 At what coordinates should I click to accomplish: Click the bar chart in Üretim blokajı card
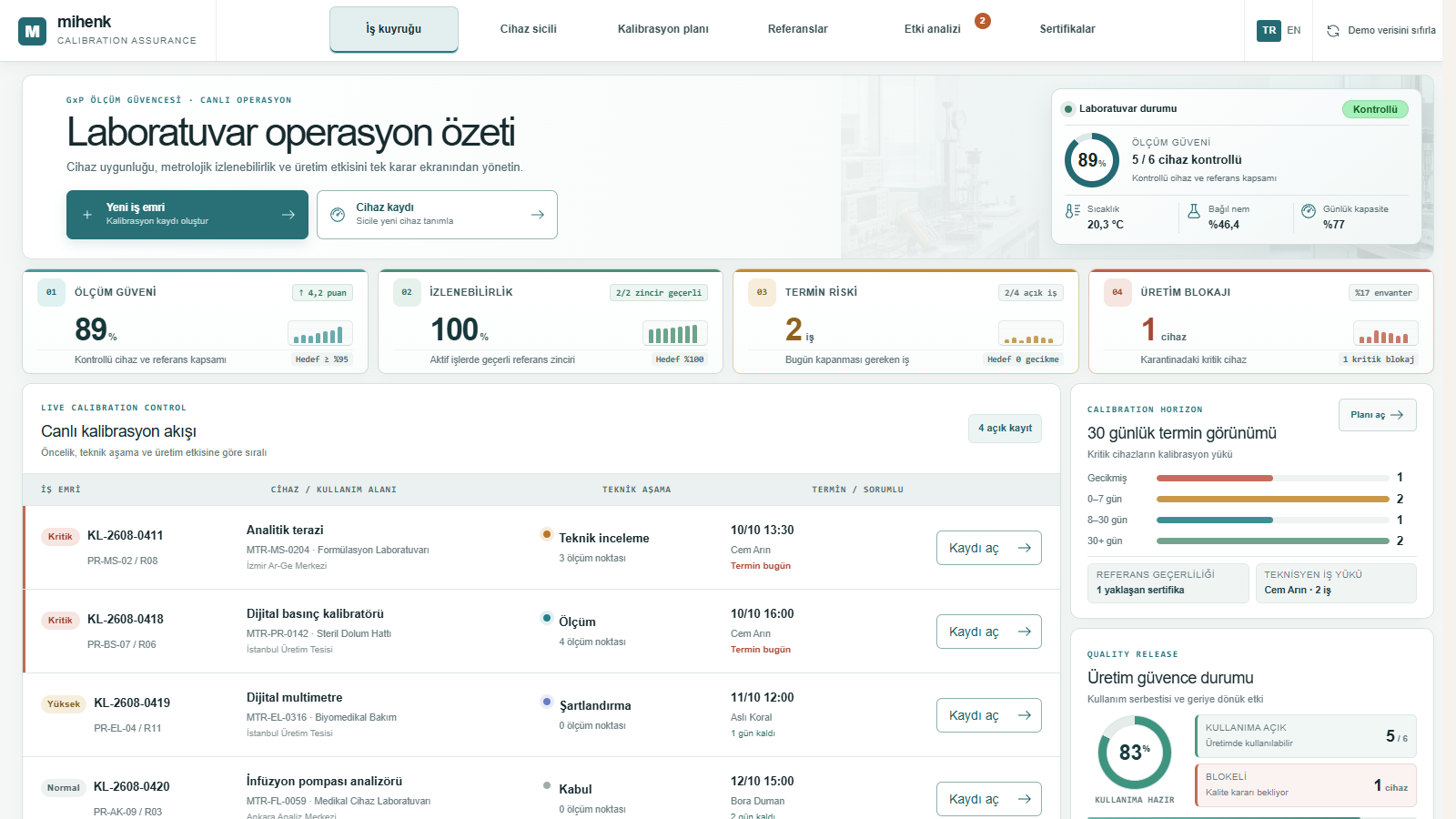[1386, 333]
